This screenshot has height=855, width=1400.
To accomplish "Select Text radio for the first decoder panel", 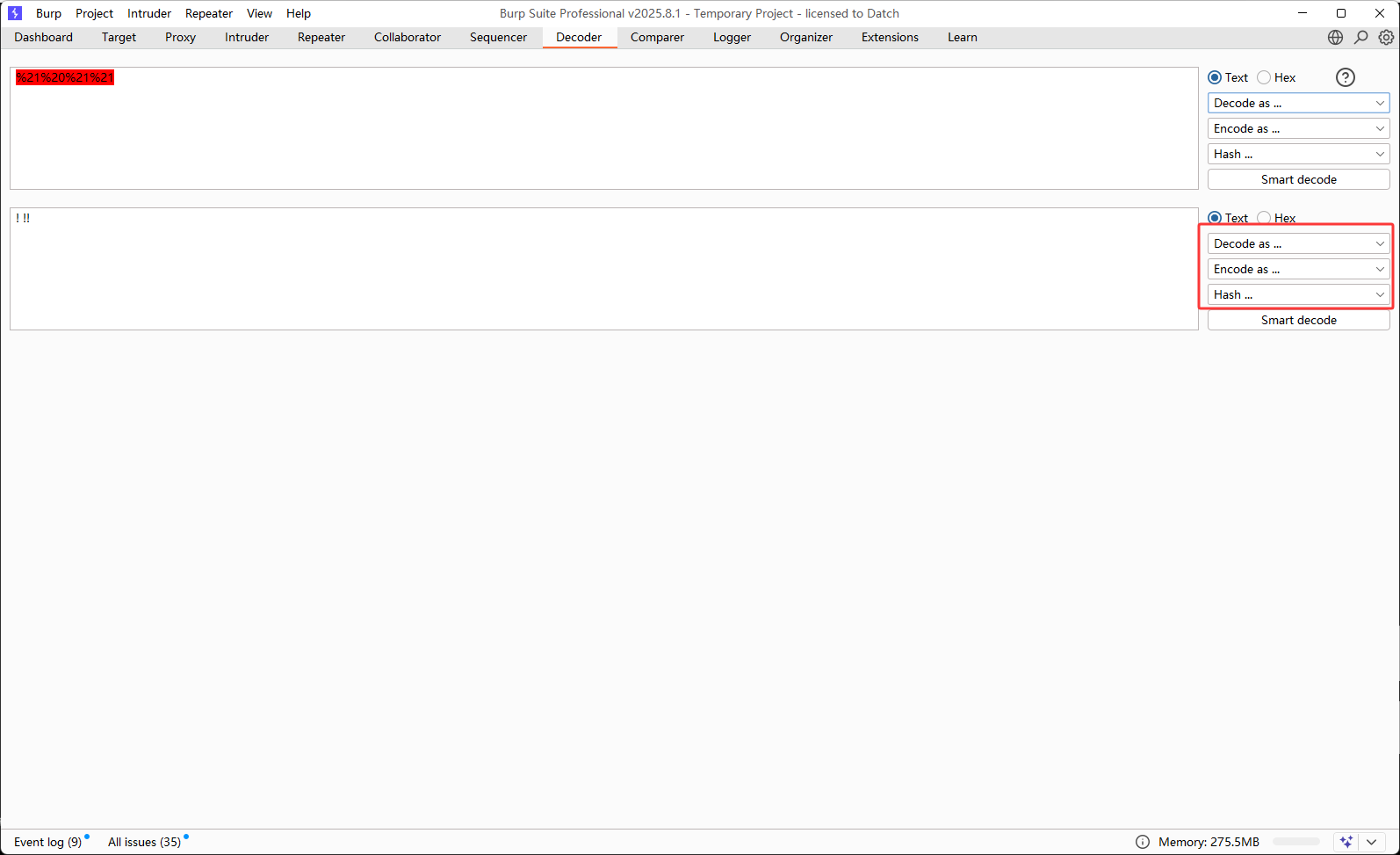I will click(1215, 77).
